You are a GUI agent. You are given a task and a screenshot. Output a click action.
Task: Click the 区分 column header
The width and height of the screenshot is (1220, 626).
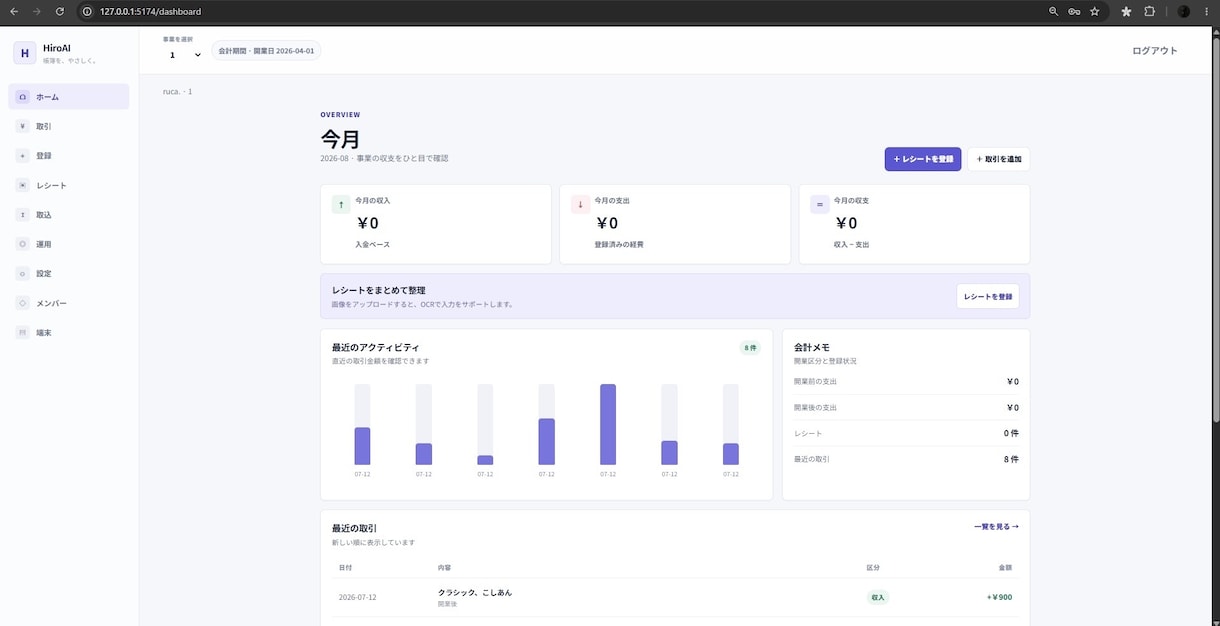tap(873, 567)
